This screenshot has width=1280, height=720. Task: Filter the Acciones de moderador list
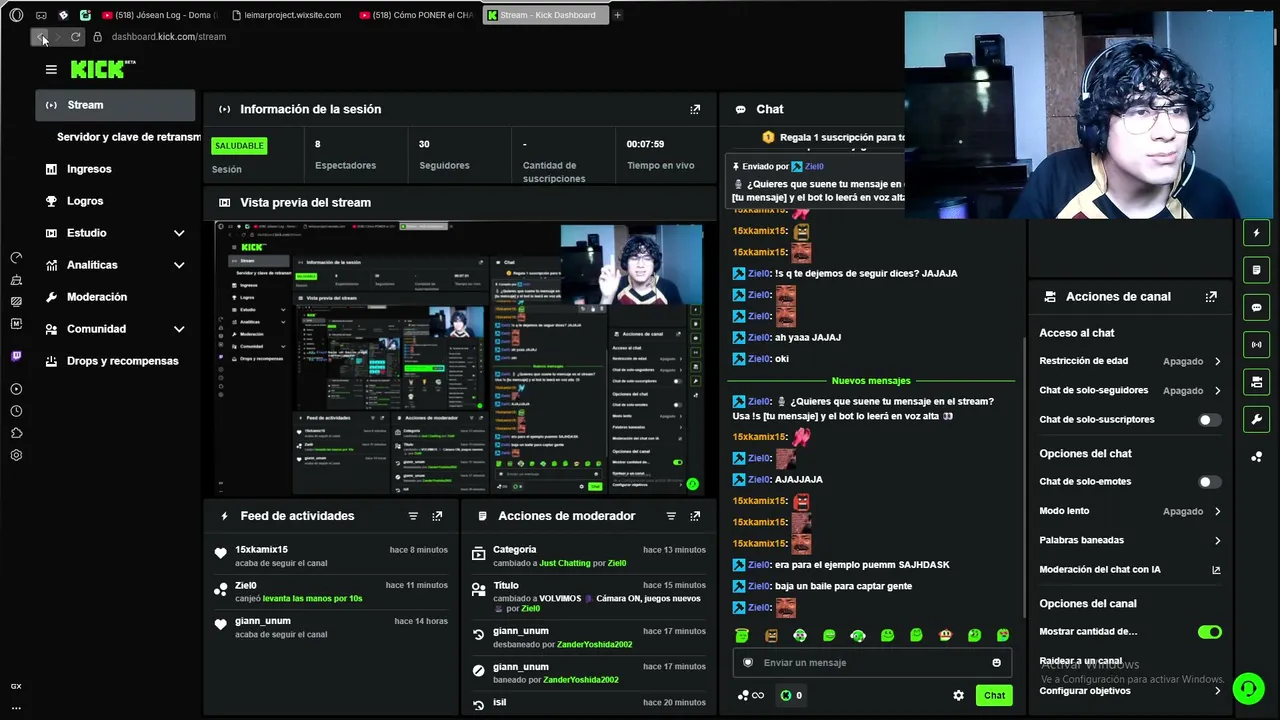tap(671, 516)
